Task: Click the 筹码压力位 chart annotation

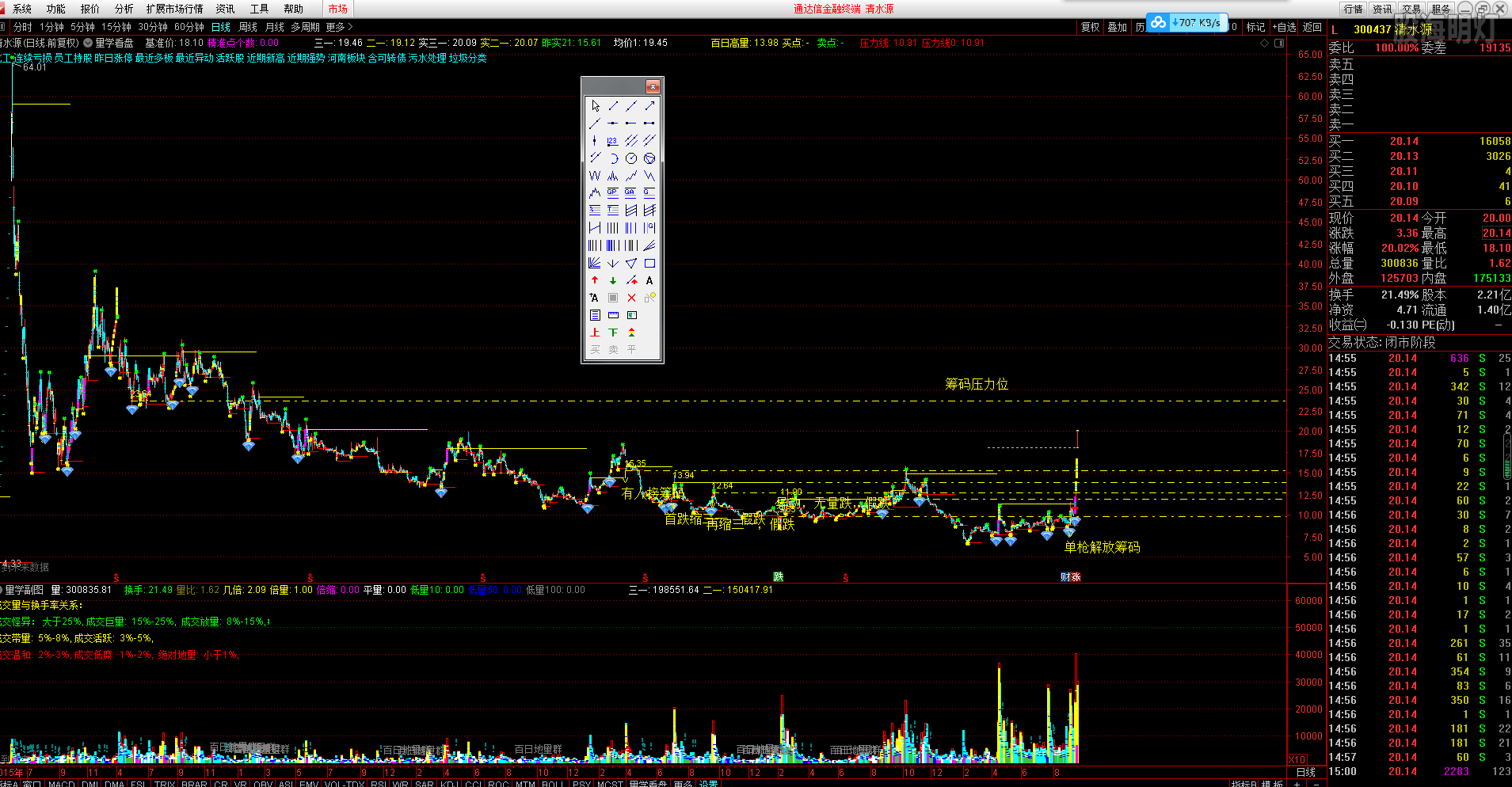Action: pyautogui.click(x=977, y=384)
